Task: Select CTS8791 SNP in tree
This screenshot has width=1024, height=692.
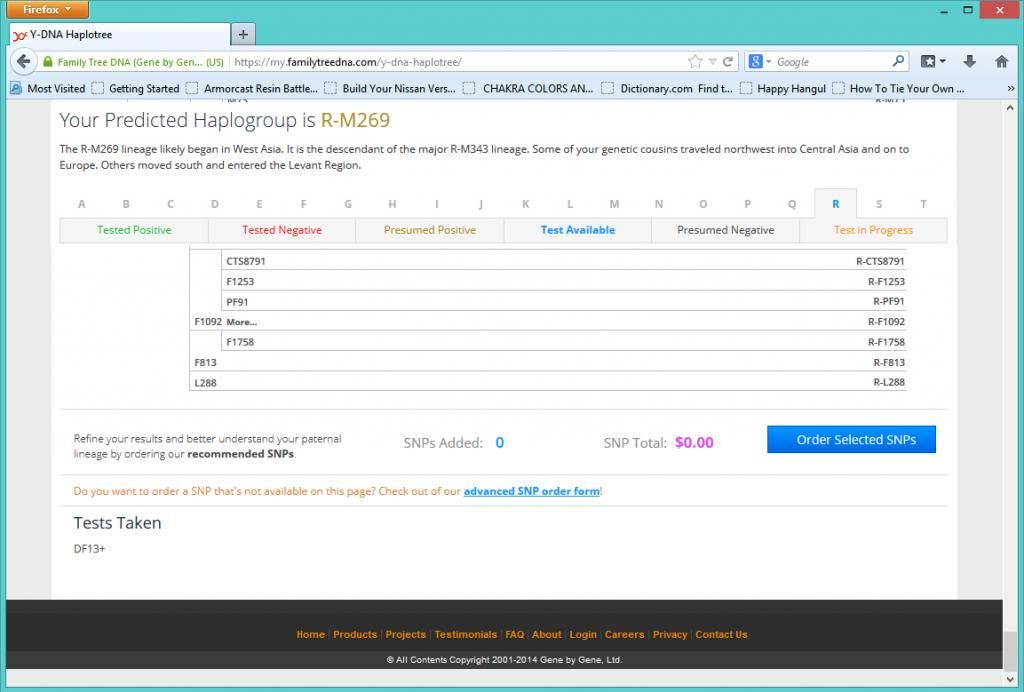Action: (246, 261)
